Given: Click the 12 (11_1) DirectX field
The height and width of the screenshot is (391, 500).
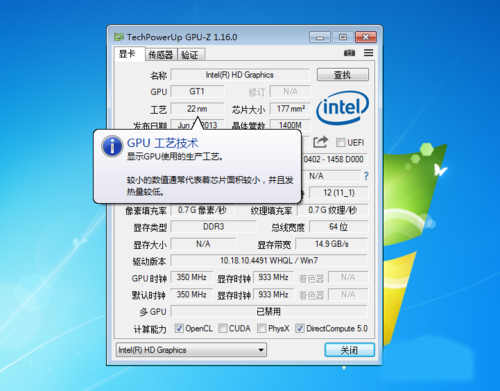Looking at the screenshot, I should point(339,193).
